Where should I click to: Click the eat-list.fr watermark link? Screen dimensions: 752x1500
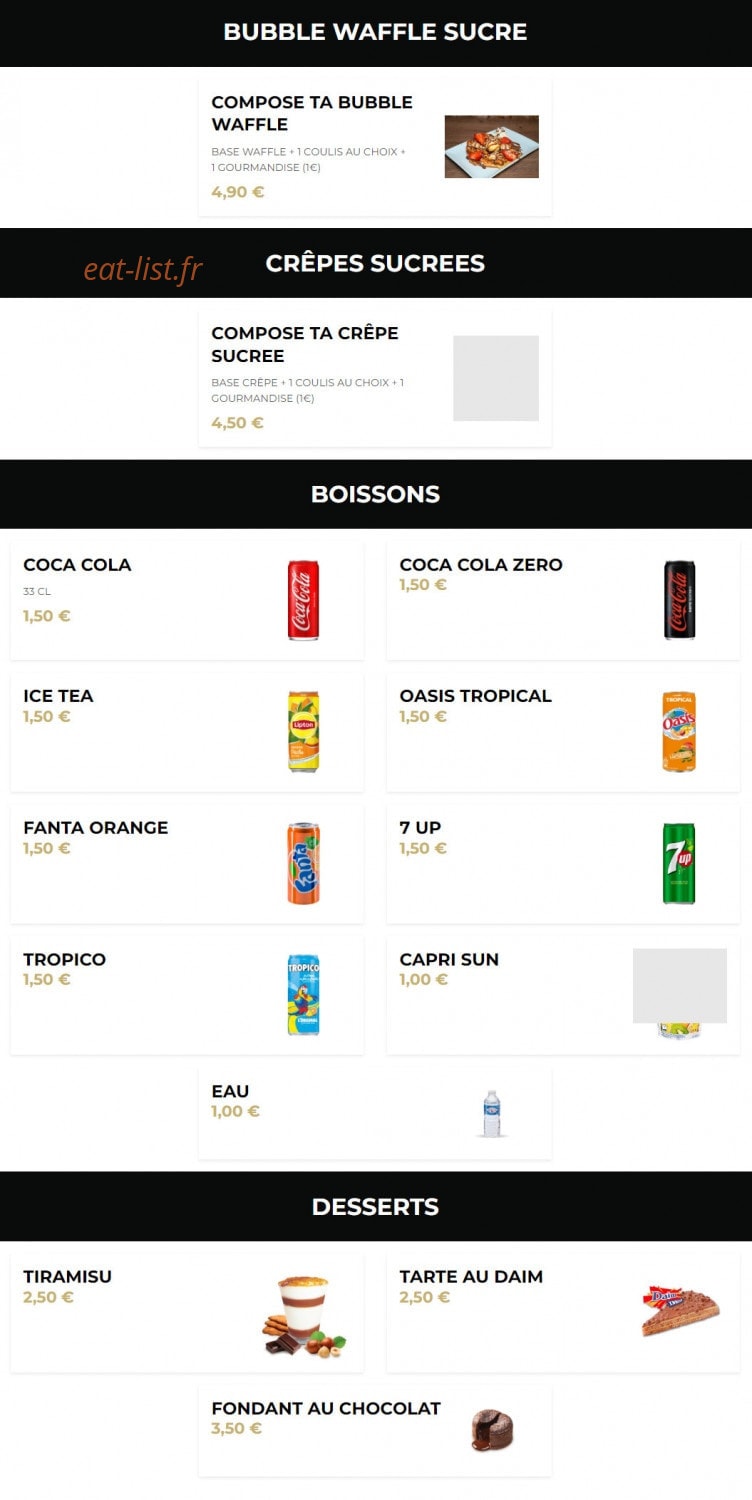(143, 268)
